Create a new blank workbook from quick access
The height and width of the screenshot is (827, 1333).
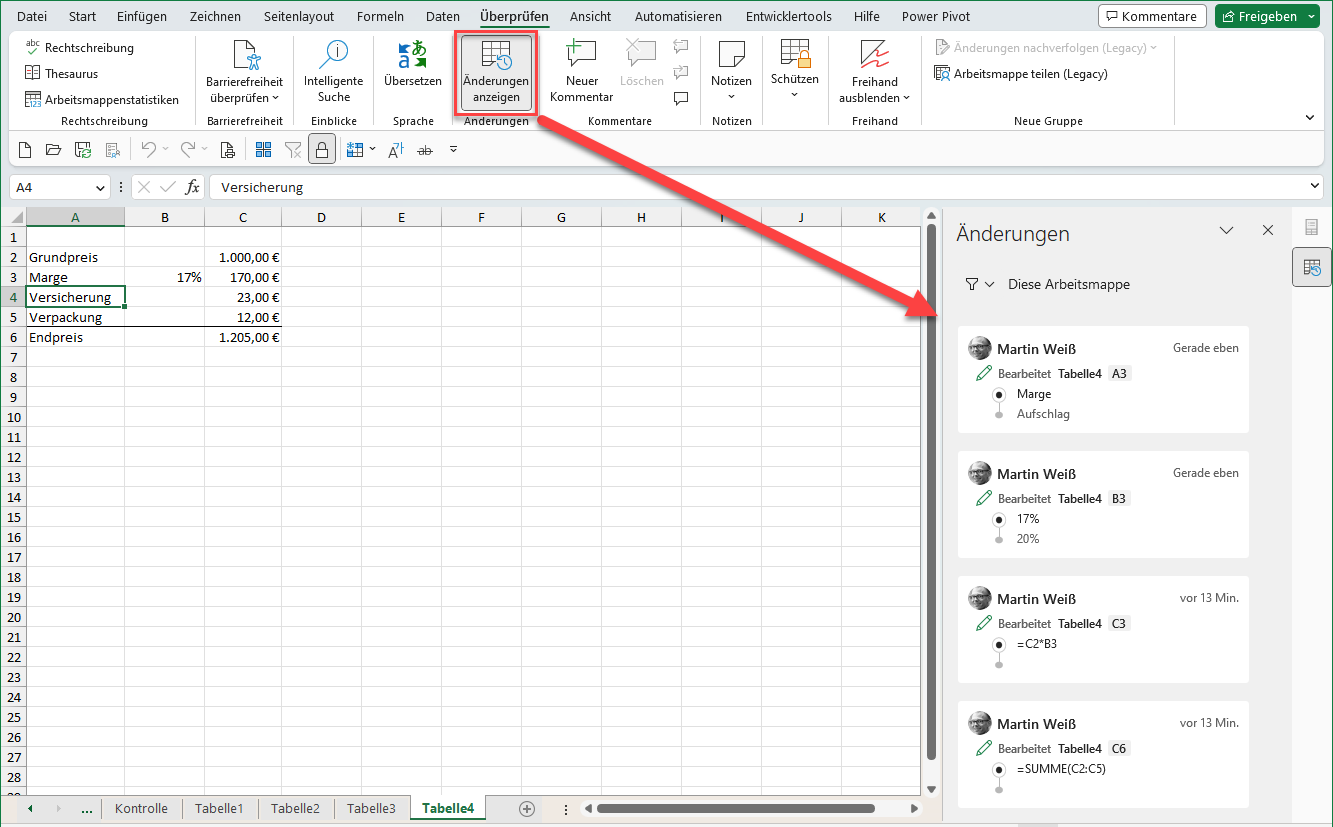click(x=26, y=150)
